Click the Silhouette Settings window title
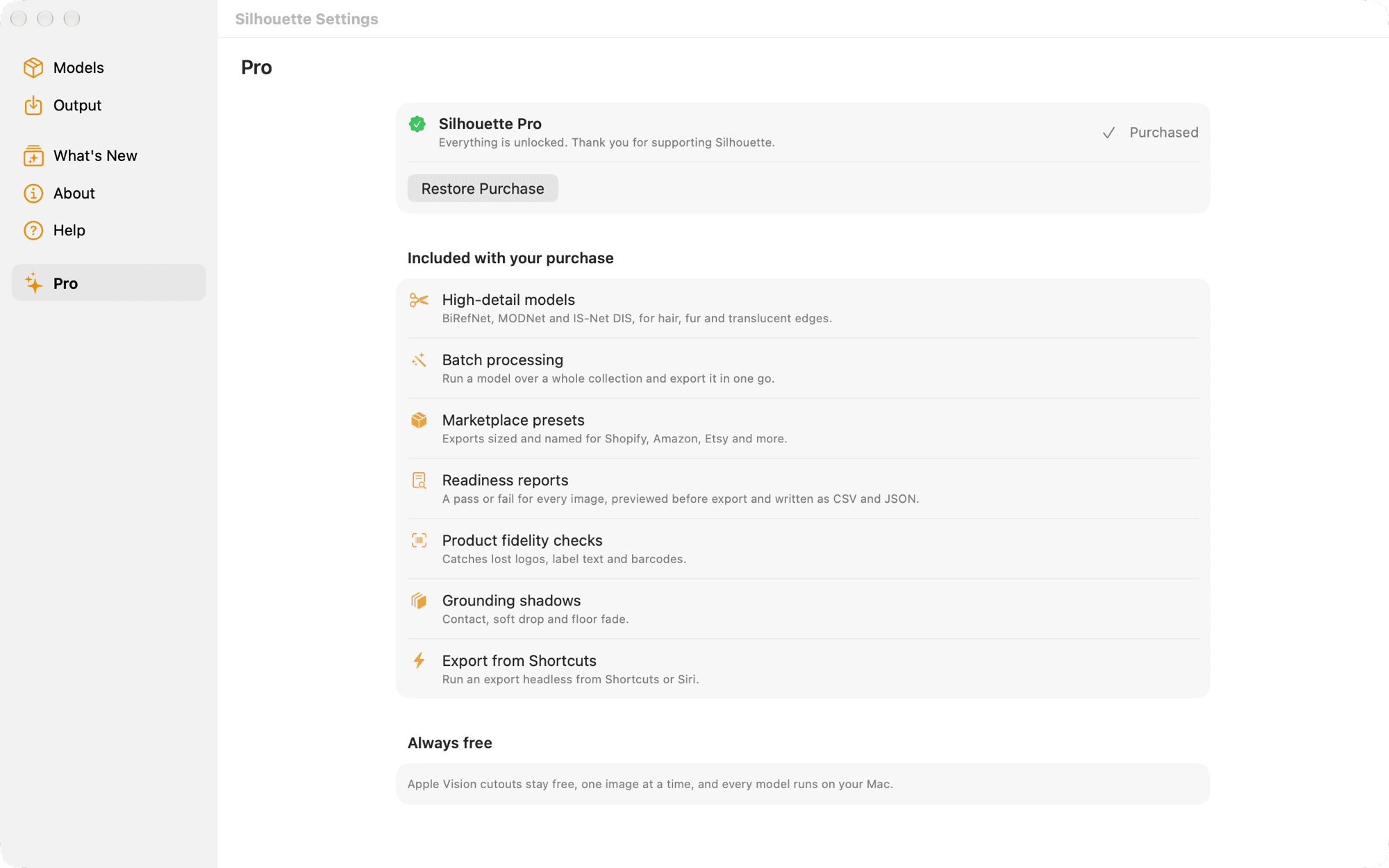This screenshot has height=868, width=1389. [x=307, y=19]
